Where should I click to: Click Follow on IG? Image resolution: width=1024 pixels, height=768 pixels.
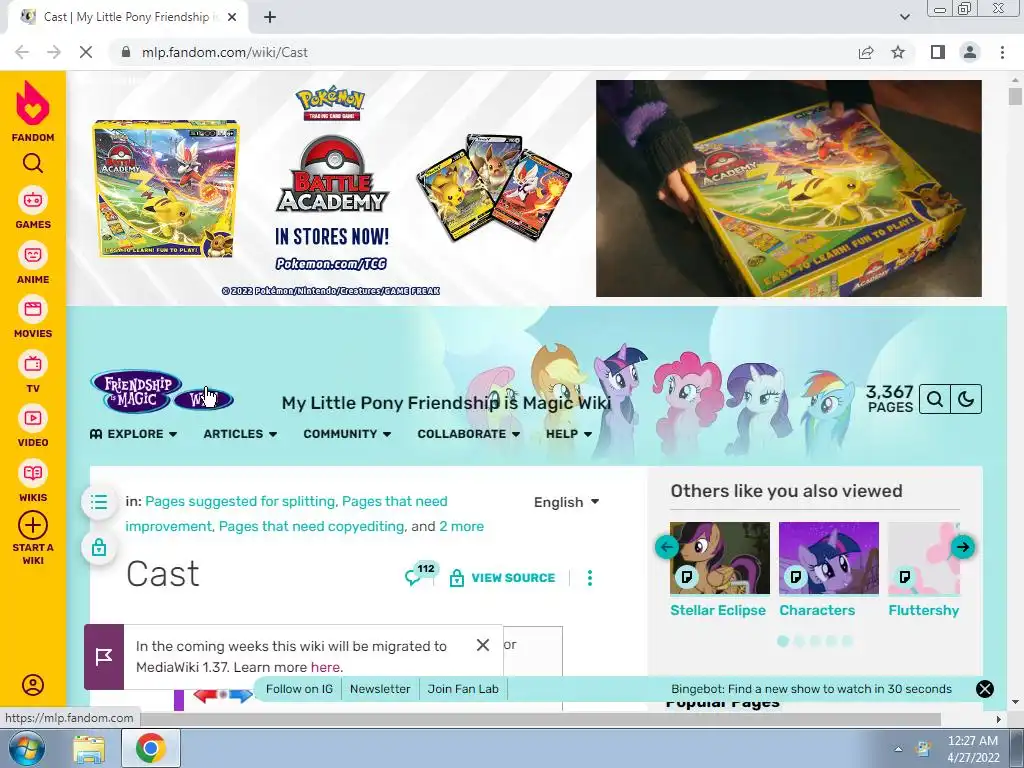coord(299,689)
